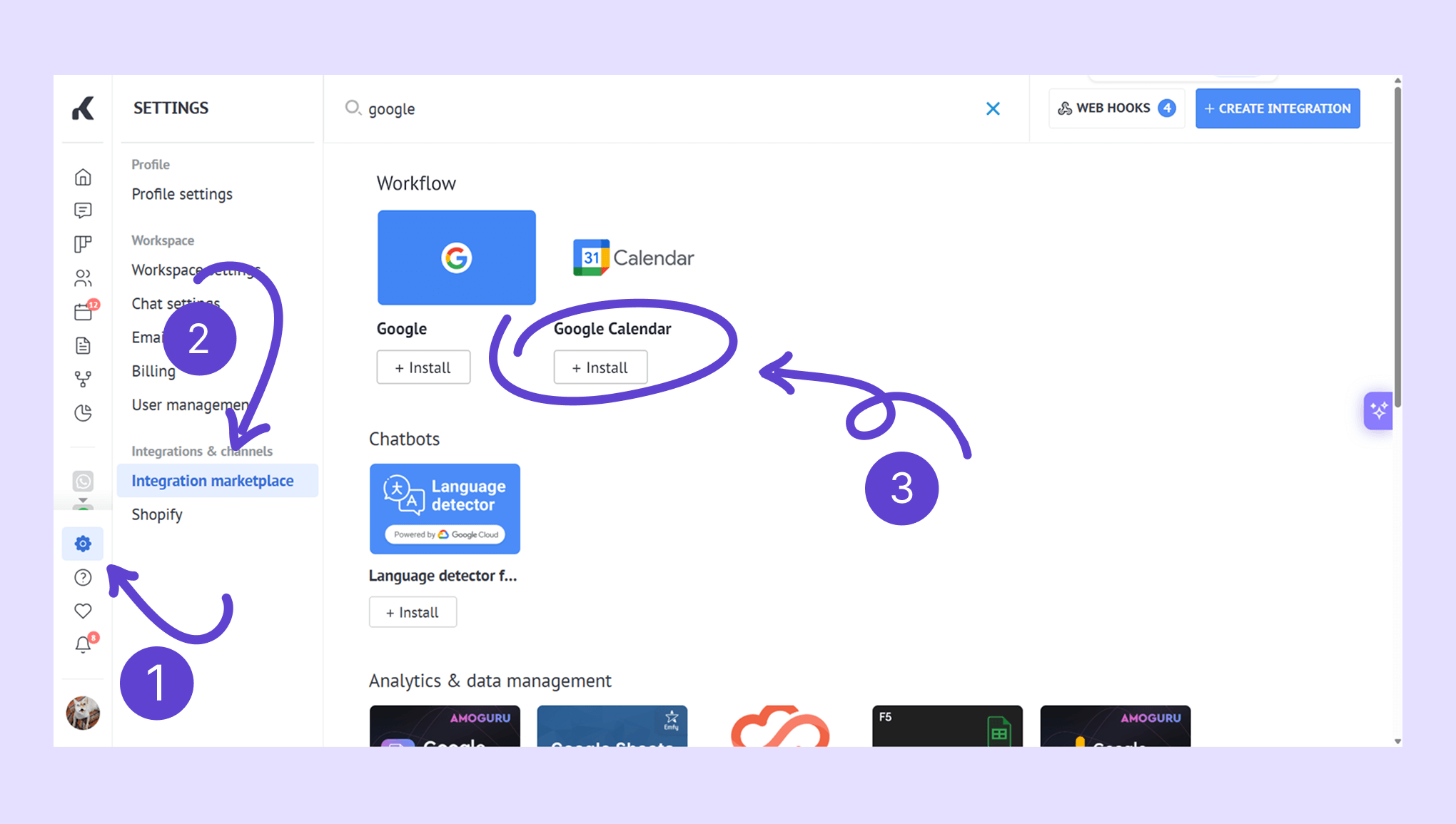The height and width of the screenshot is (824, 1456).
Task: Open the calendar icon with badge
Action: (83, 312)
